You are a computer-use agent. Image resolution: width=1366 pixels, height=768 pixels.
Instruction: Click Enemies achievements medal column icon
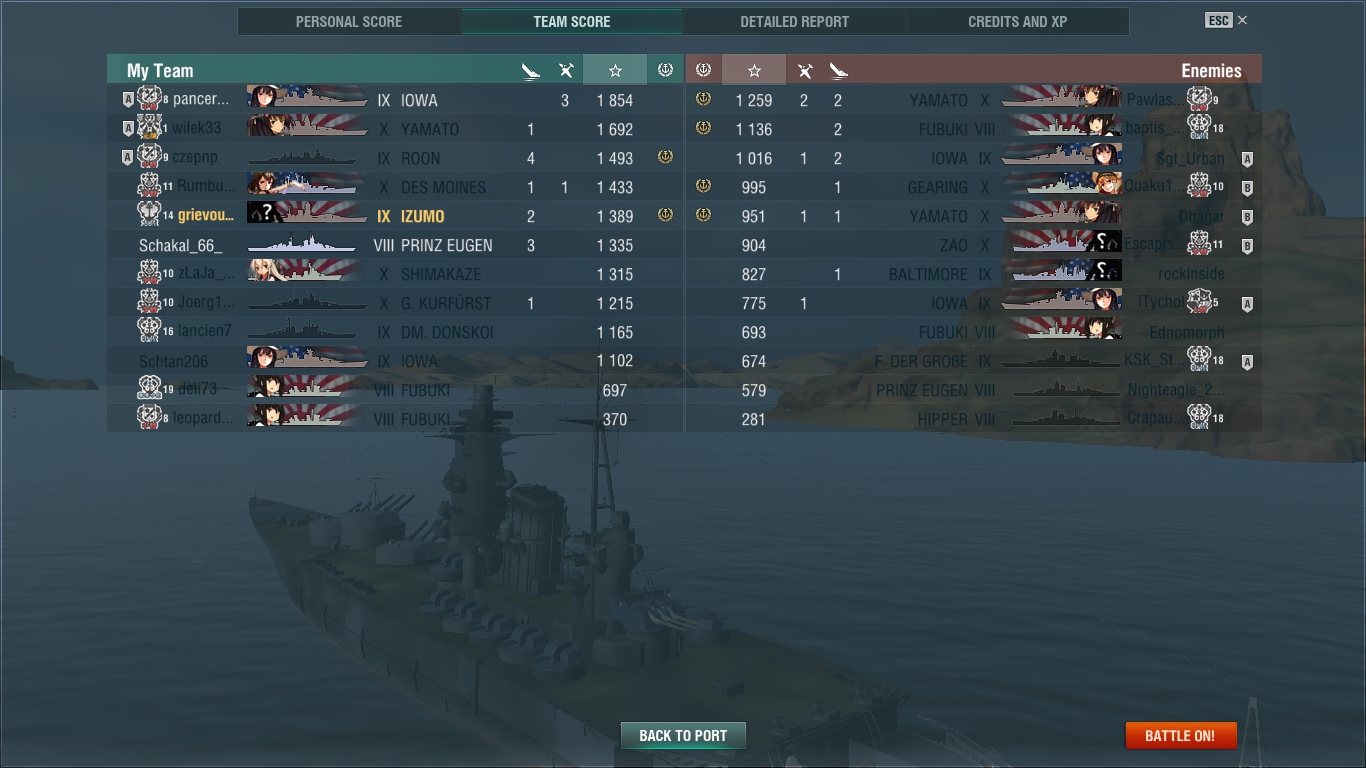pyautogui.click(x=703, y=70)
